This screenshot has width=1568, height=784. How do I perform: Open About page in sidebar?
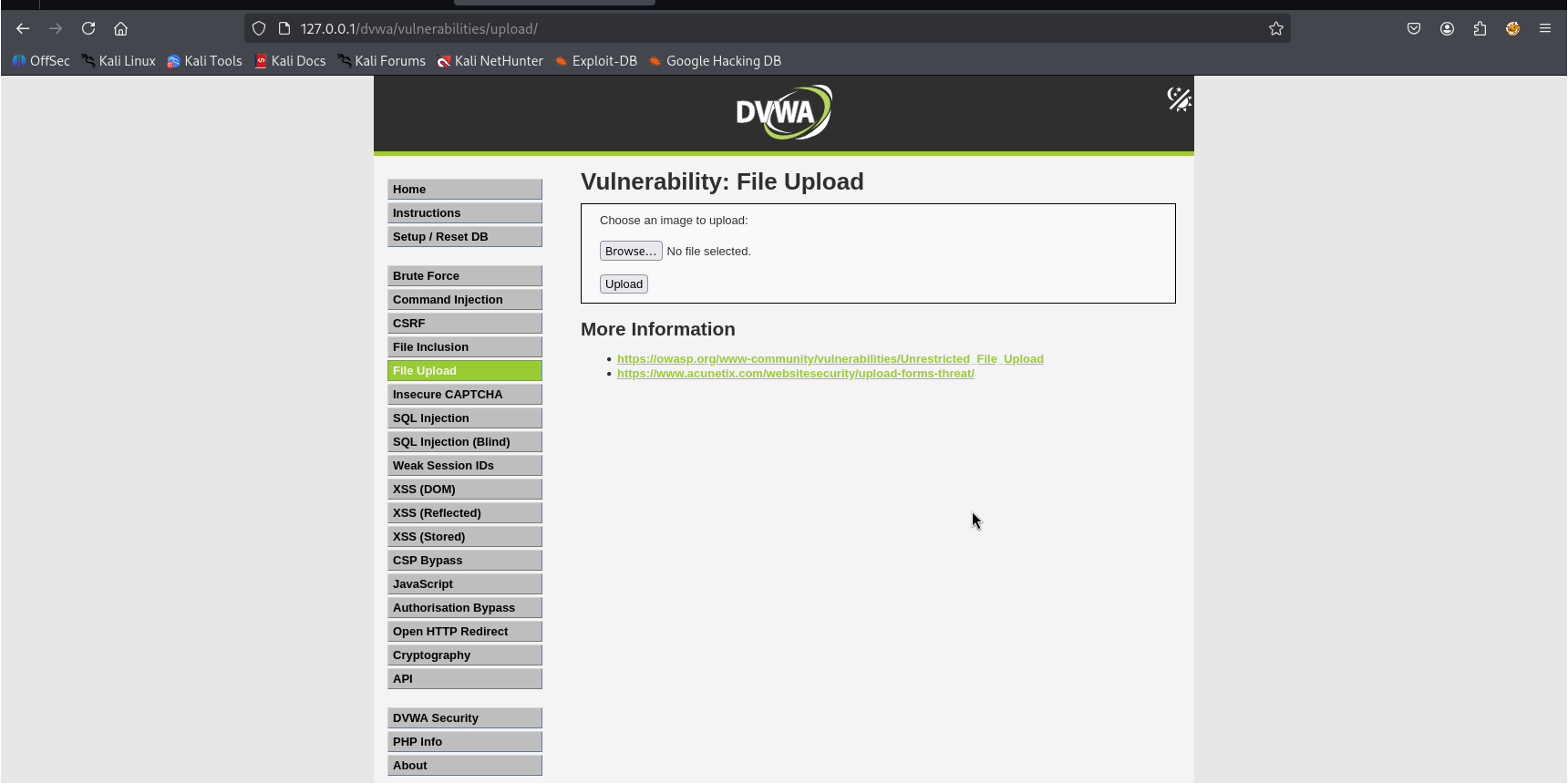465,765
